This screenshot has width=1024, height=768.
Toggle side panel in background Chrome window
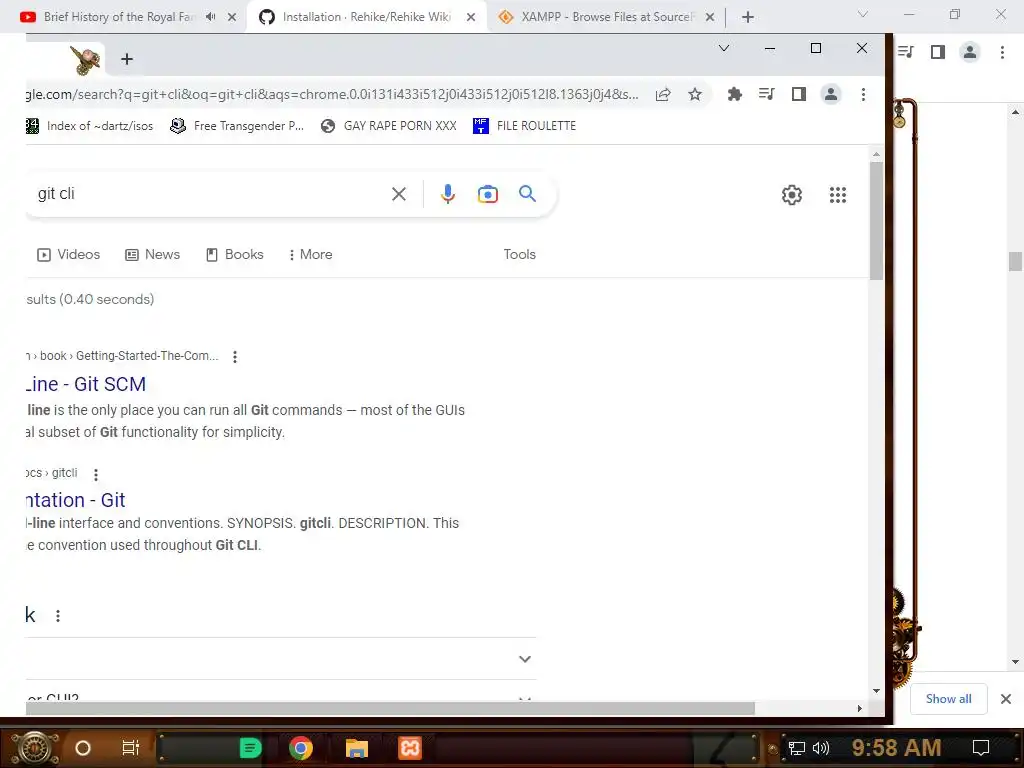point(937,52)
